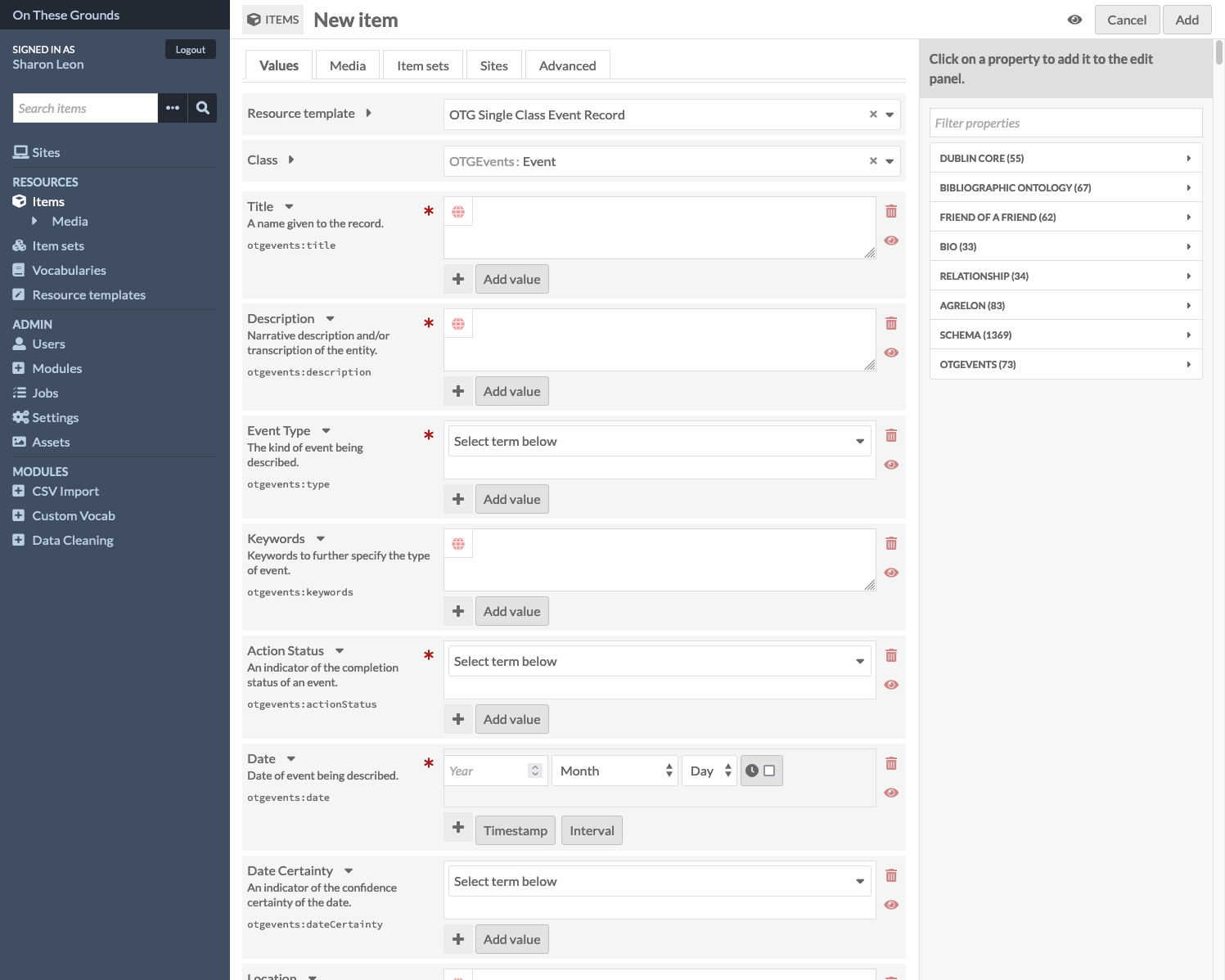Viewport: 1225px width, 980px height.
Task: Open Class dropdown OTGEvents: Event
Action: pos(672,161)
